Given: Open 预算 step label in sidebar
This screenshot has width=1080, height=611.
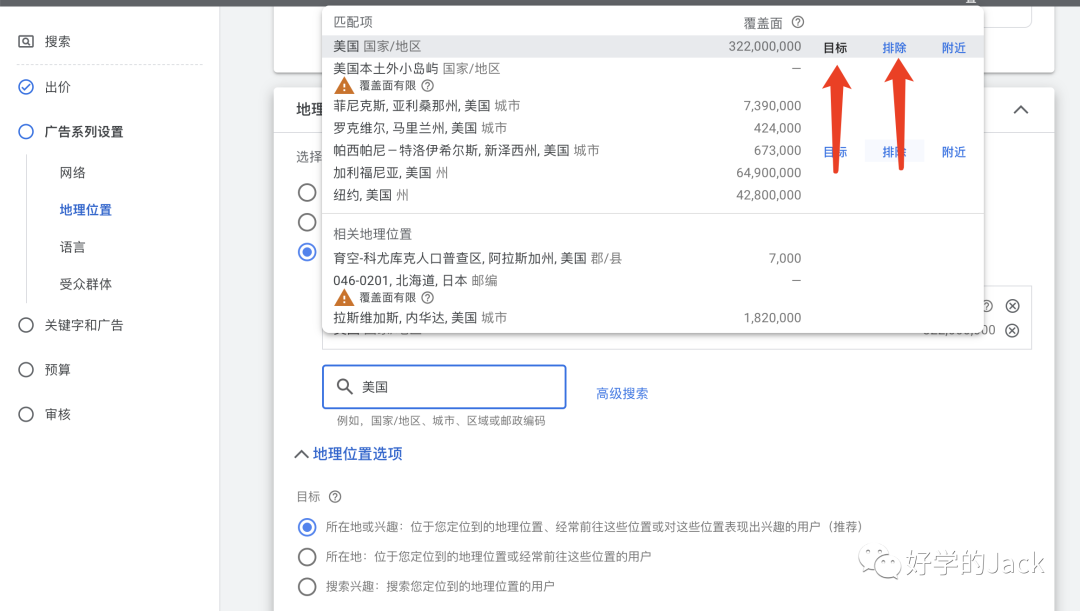Looking at the screenshot, I should click(57, 370).
